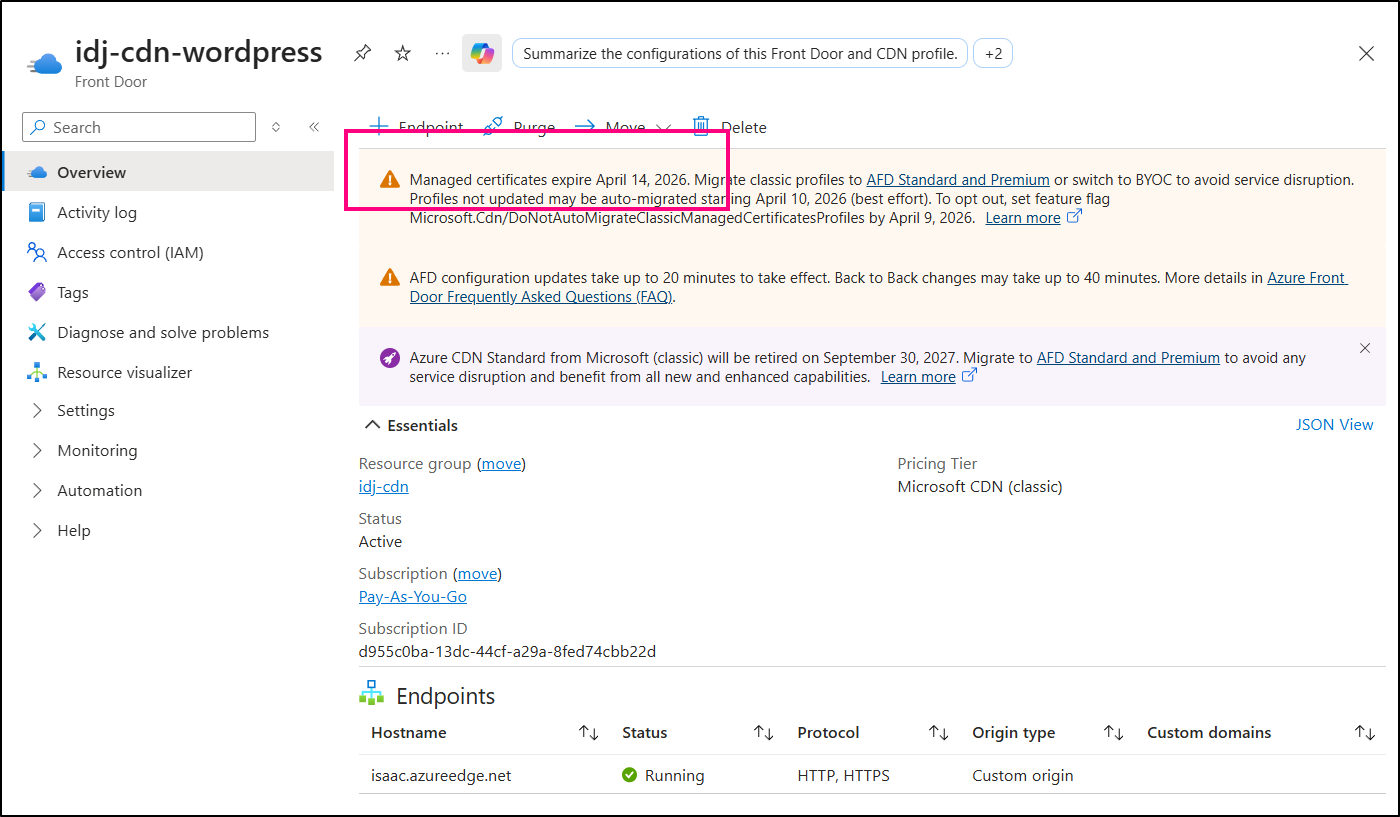Open the Activity log menu item
This screenshot has height=817, width=1400.
pyautogui.click(x=96, y=212)
